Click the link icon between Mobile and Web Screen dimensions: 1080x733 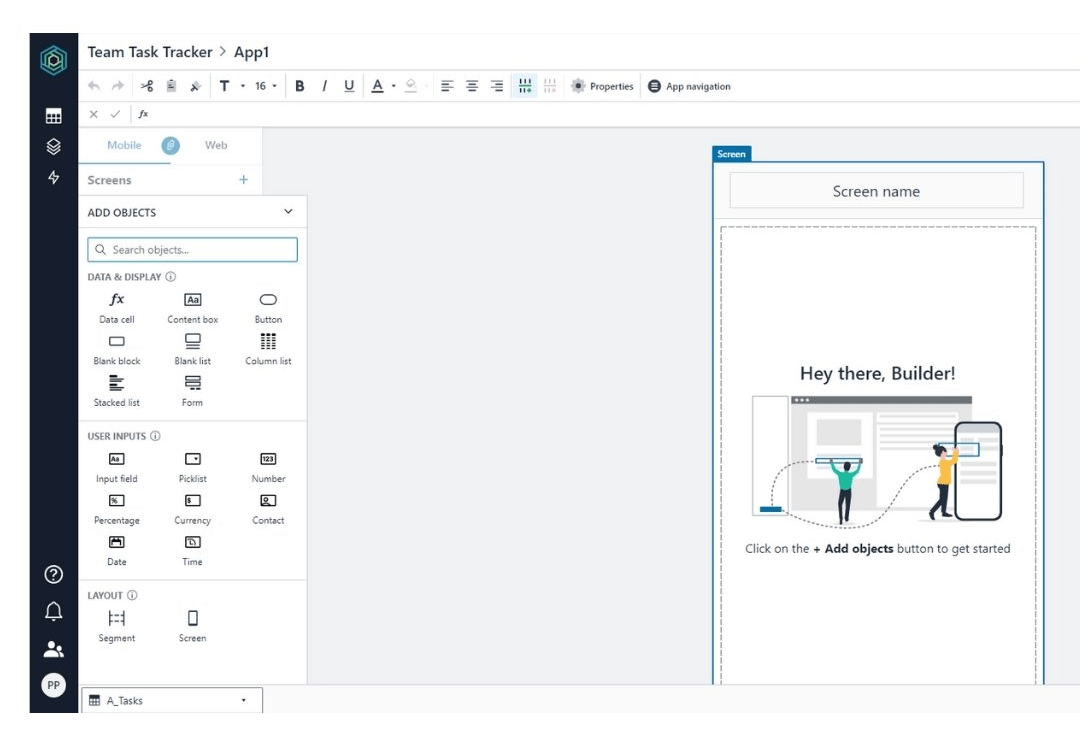pos(171,145)
